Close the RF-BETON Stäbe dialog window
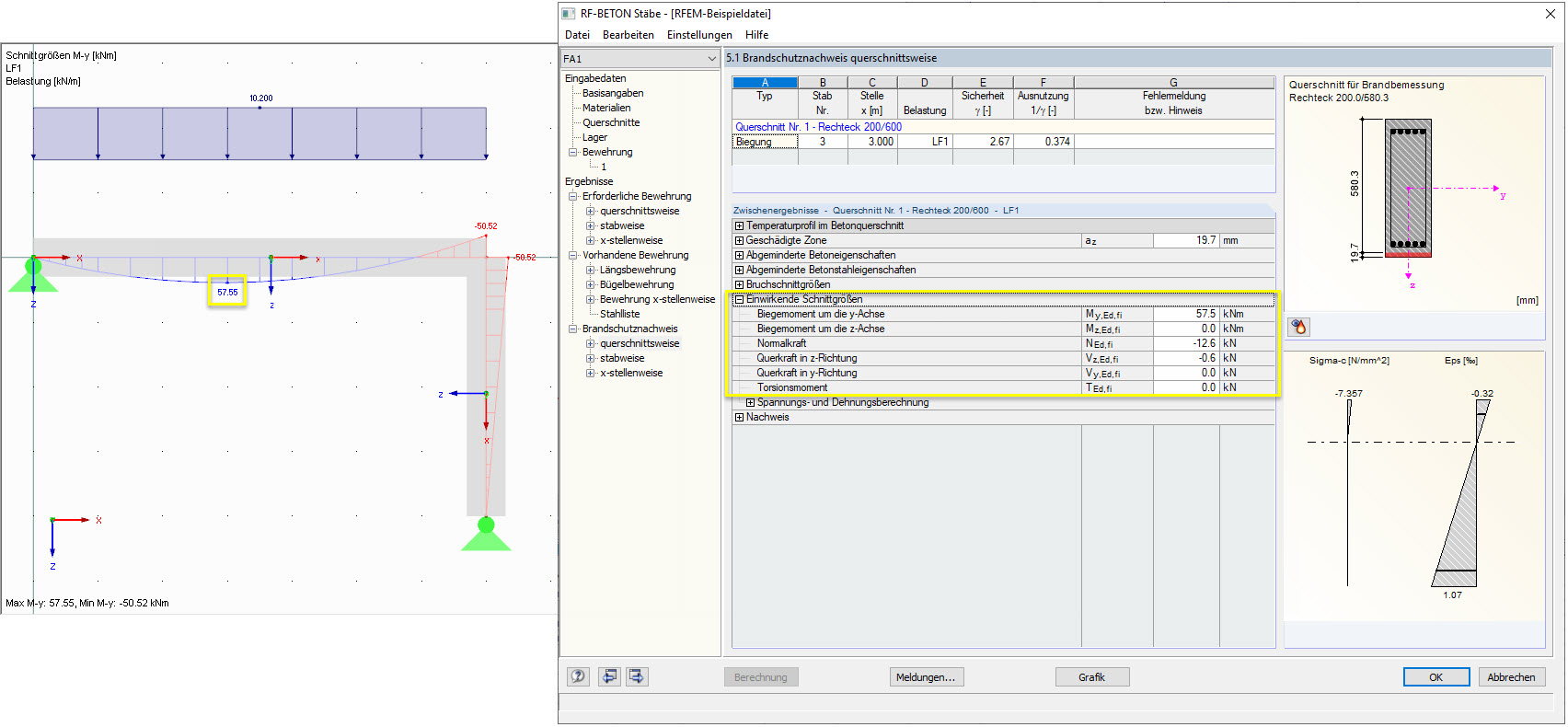This screenshot has width=1568, height=727. click(1551, 14)
